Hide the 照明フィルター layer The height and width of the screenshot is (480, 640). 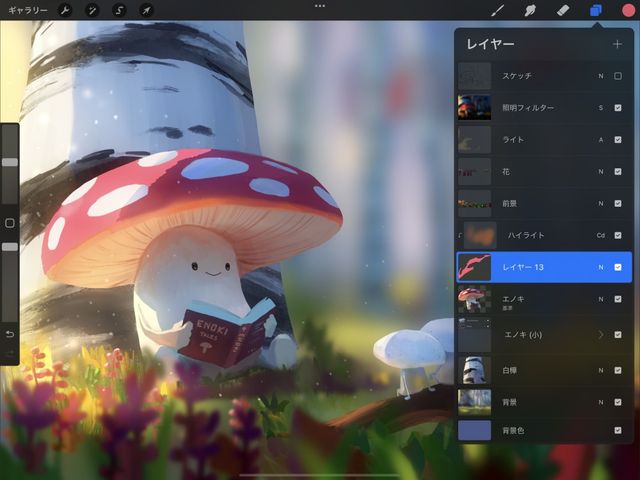tap(618, 108)
